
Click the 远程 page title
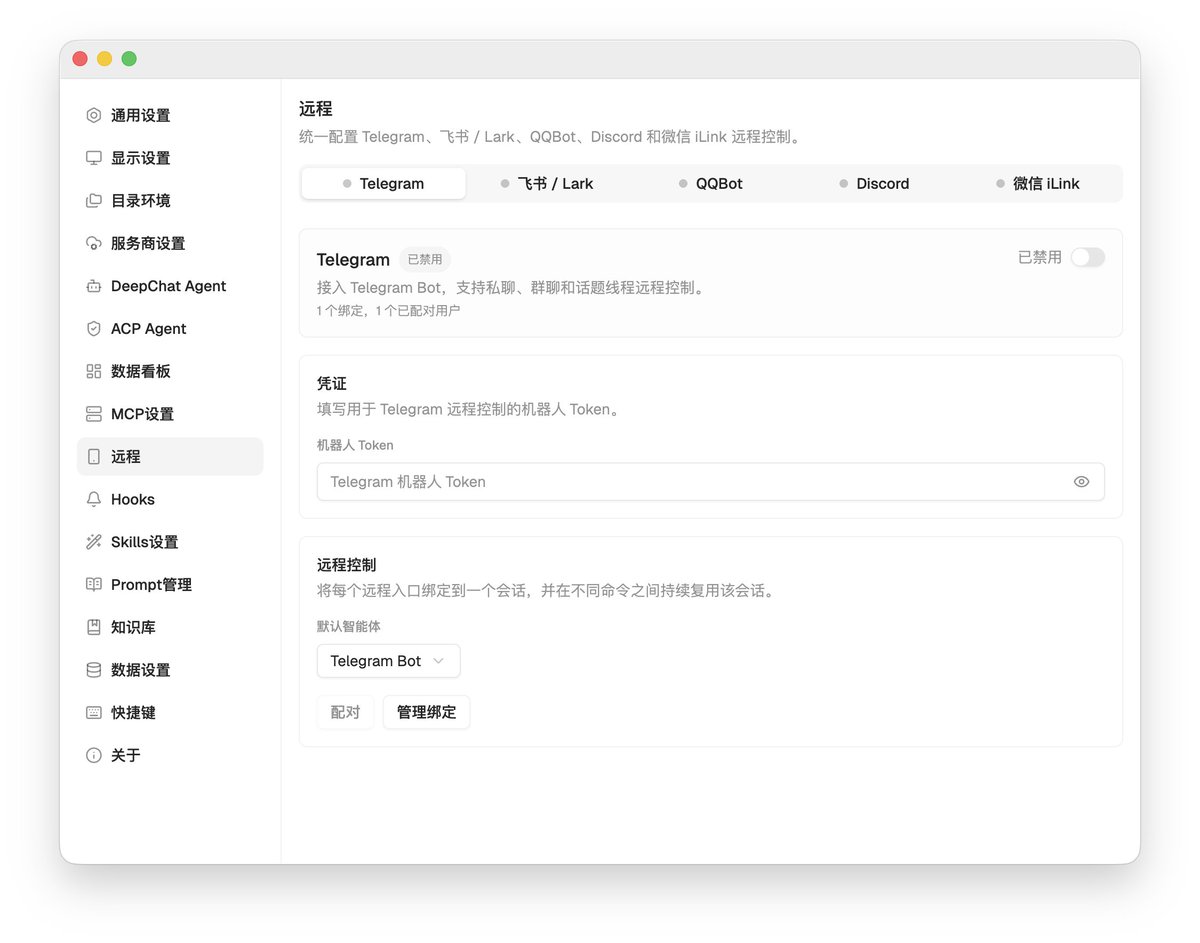(315, 108)
